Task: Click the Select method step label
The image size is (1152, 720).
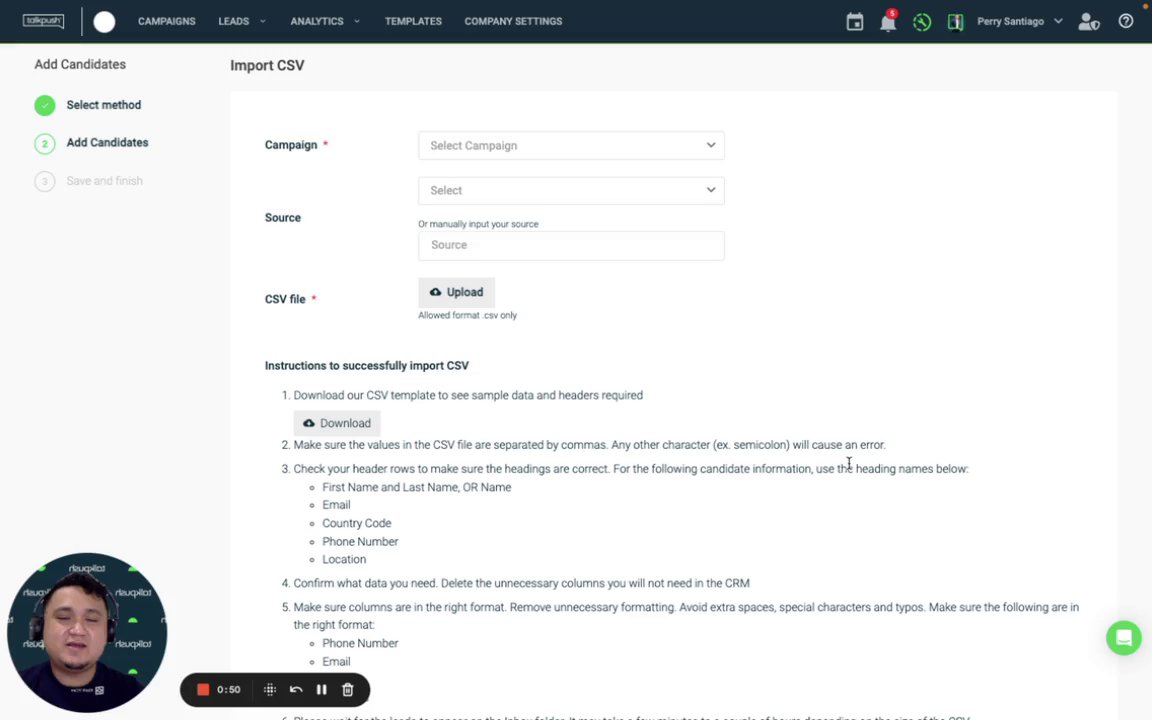Action: [104, 105]
